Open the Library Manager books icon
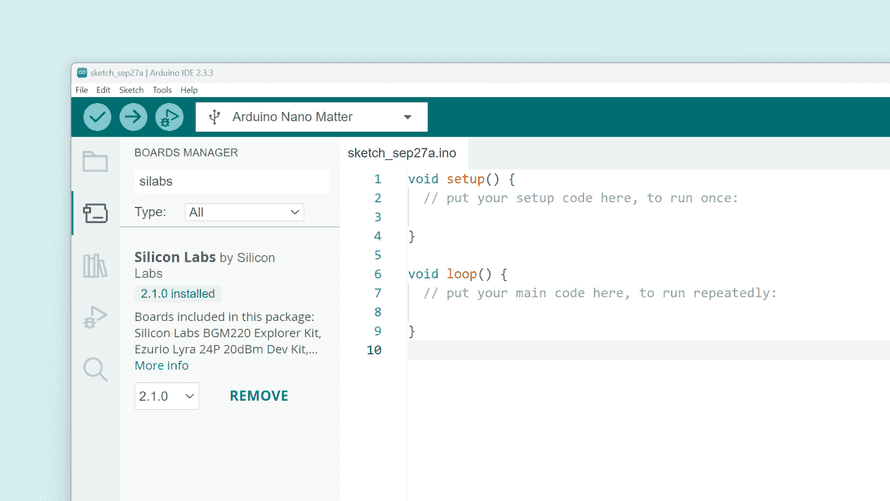 [x=95, y=265]
